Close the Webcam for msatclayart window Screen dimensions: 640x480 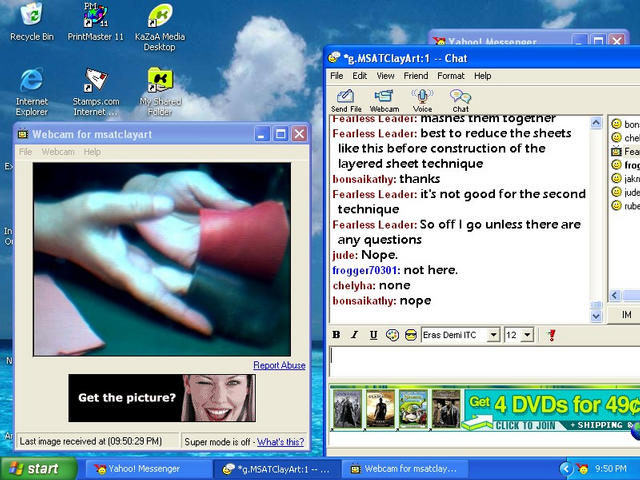pyautogui.click(x=299, y=134)
